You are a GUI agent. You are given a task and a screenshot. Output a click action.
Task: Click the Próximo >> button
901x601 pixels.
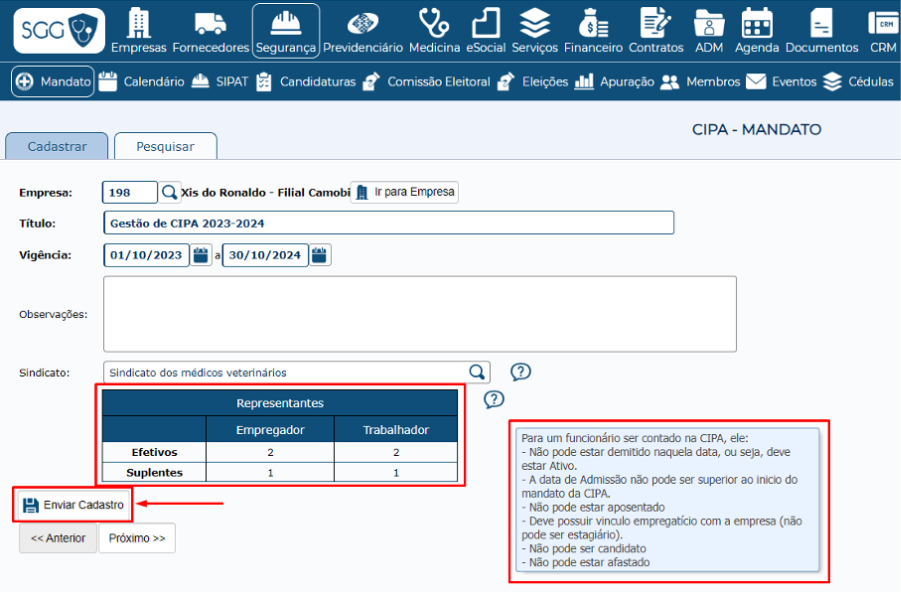coord(137,538)
